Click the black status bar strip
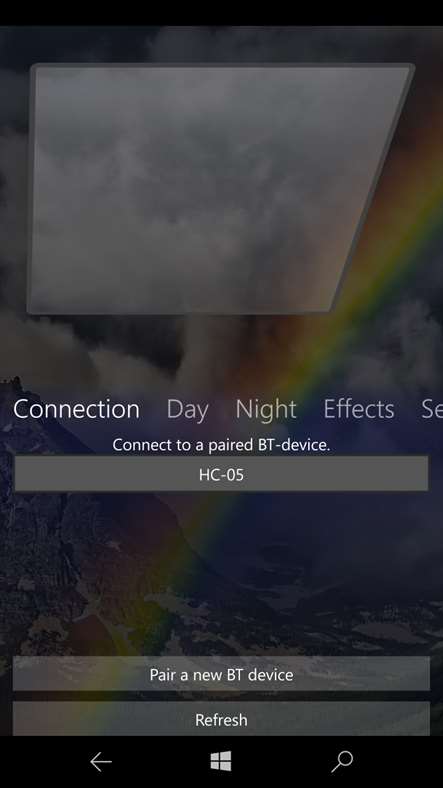This screenshot has height=788, width=443. [222, 13]
